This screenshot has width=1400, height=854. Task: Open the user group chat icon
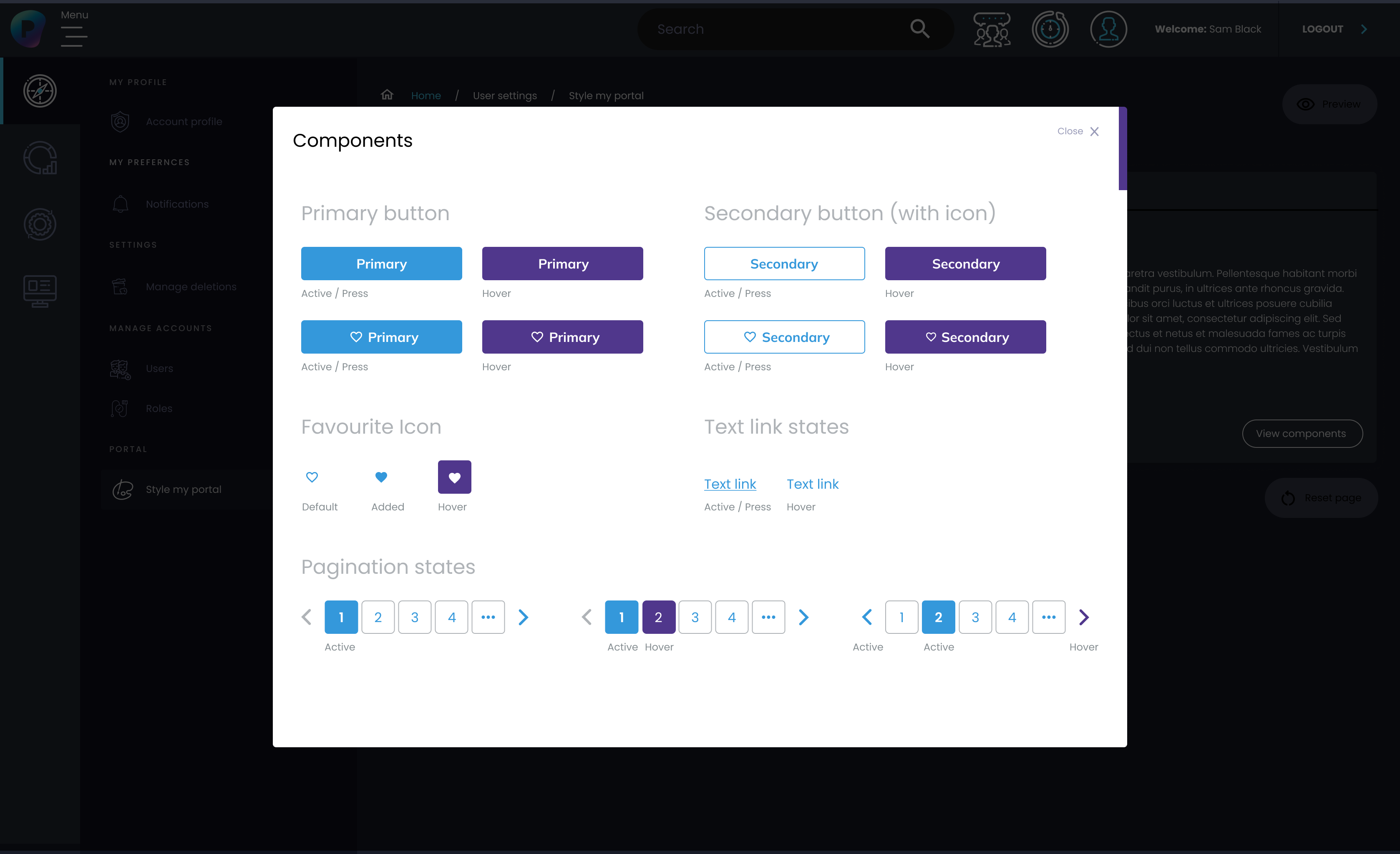992,29
